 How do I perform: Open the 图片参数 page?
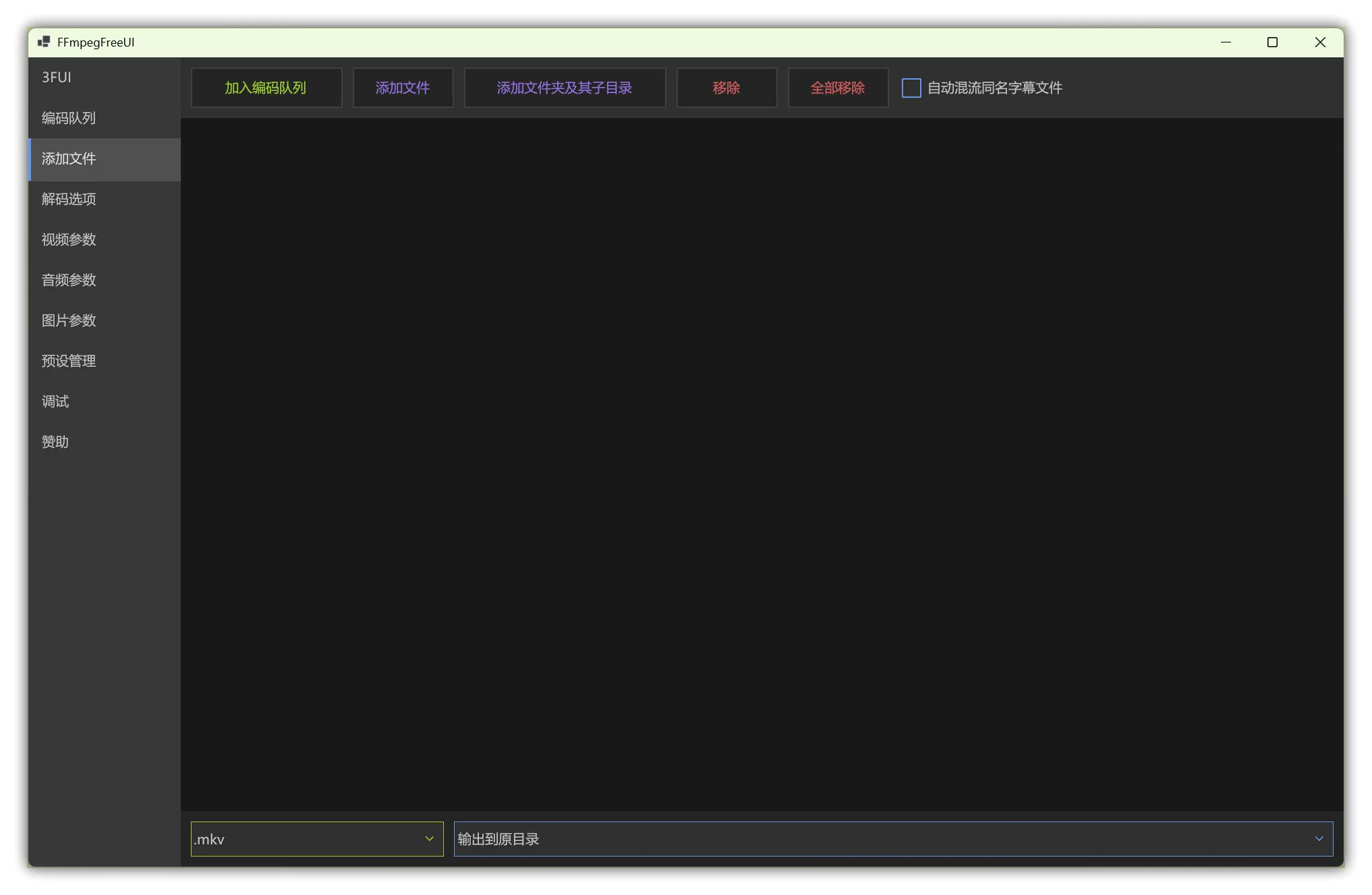(x=105, y=321)
